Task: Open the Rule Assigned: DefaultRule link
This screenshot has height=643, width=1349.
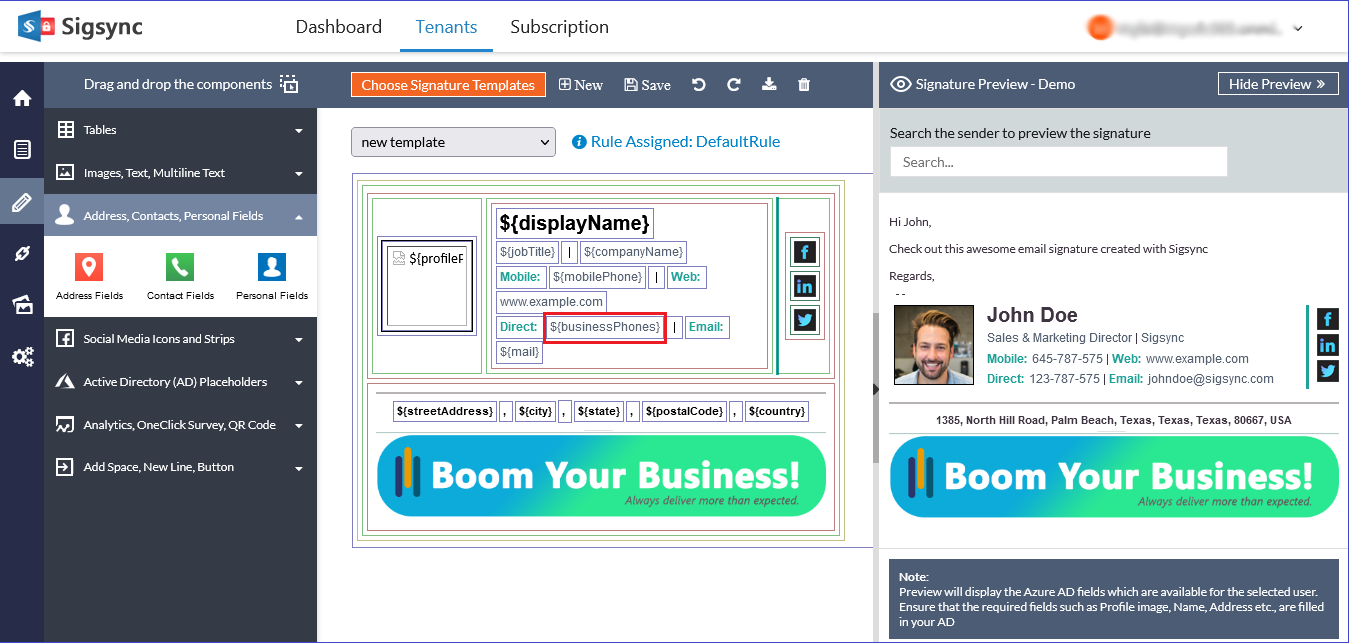Action: click(x=685, y=142)
